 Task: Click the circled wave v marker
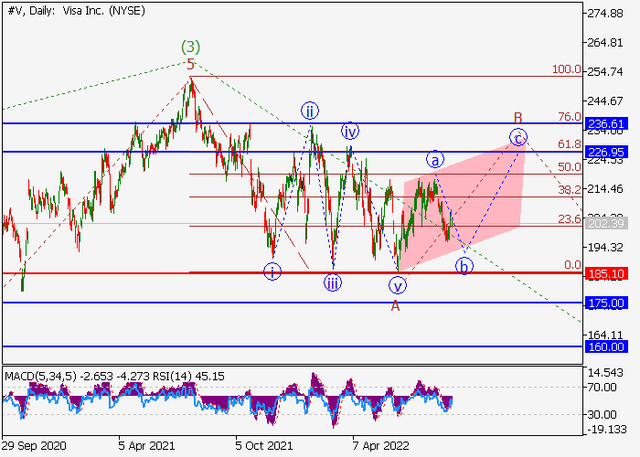pyautogui.click(x=396, y=284)
